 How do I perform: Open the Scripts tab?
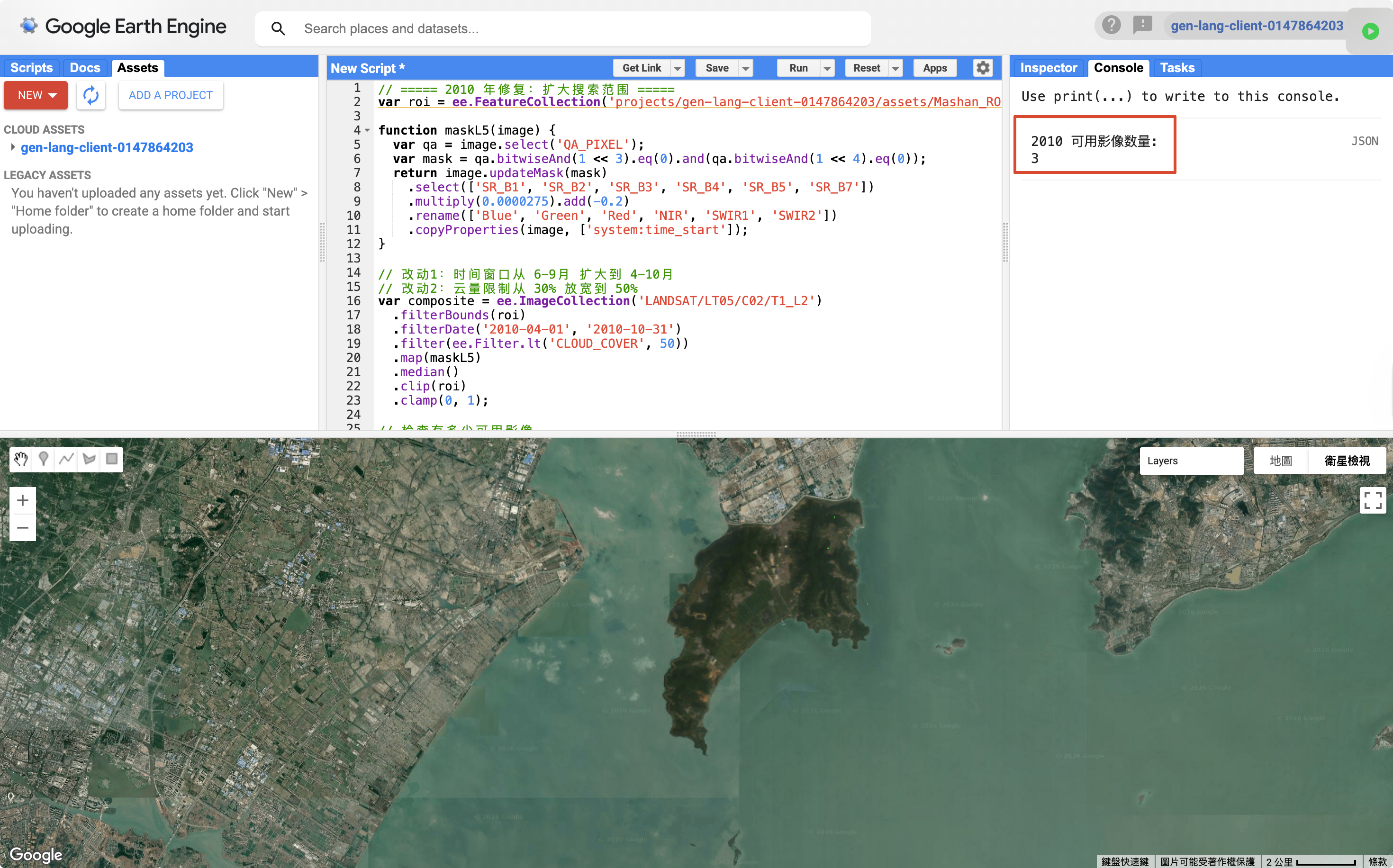point(32,68)
